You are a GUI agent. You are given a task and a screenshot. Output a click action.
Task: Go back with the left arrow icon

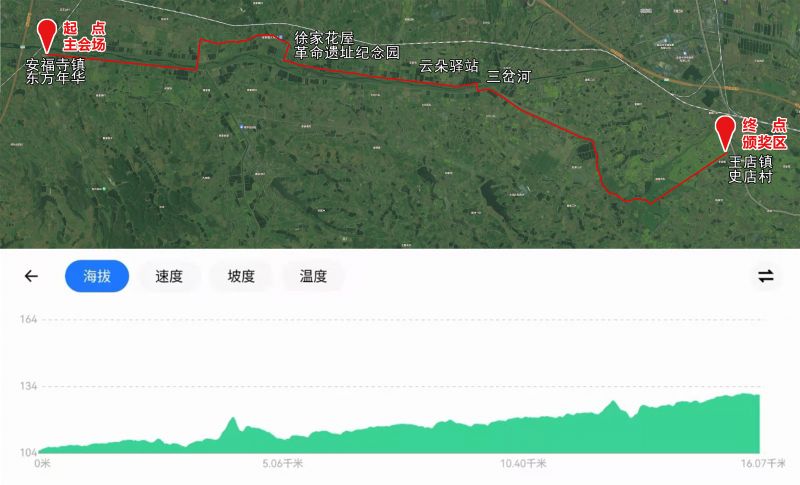(31, 276)
